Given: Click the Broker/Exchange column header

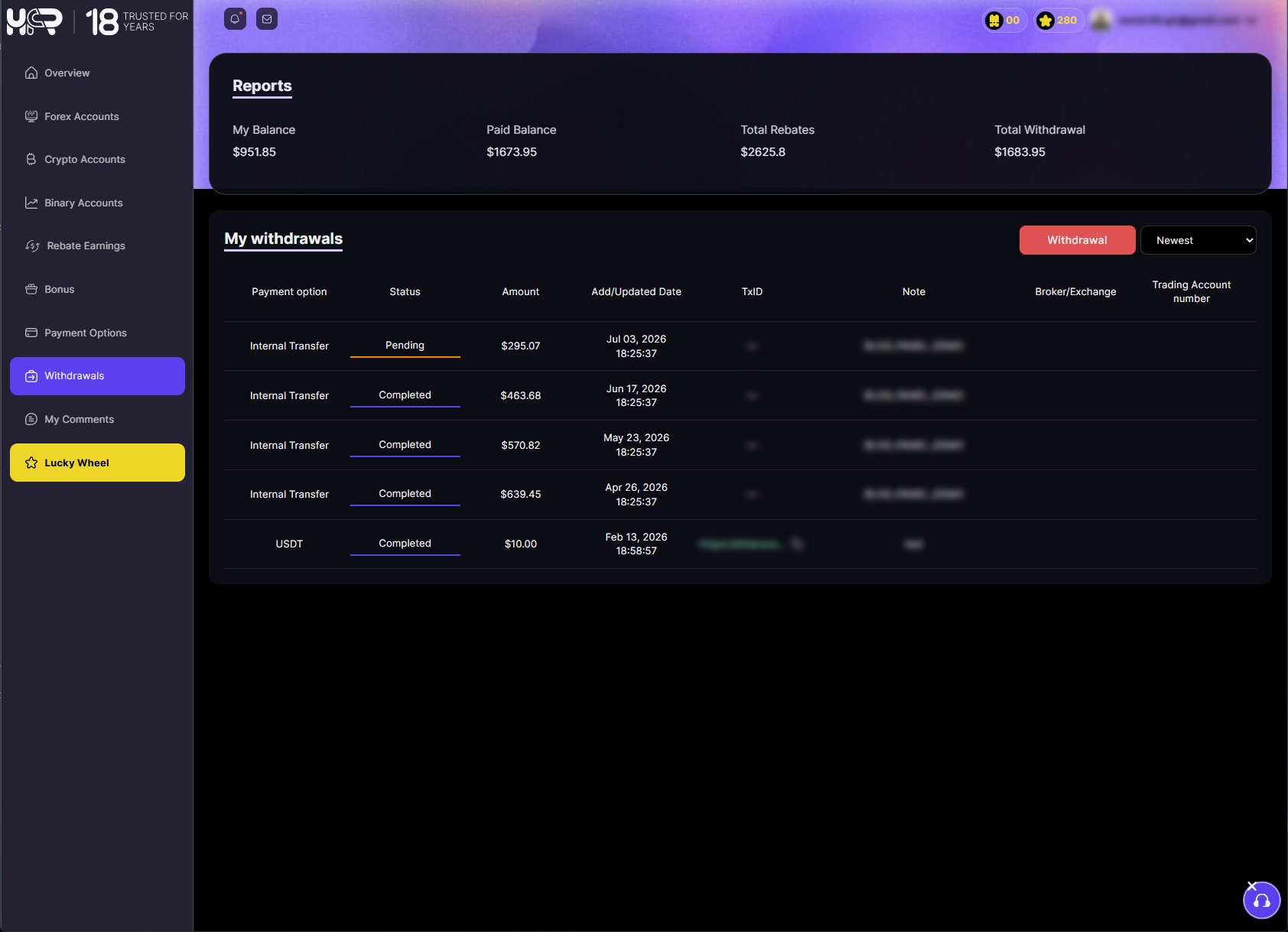Looking at the screenshot, I should pyautogui.click(x=1075, y=291).
